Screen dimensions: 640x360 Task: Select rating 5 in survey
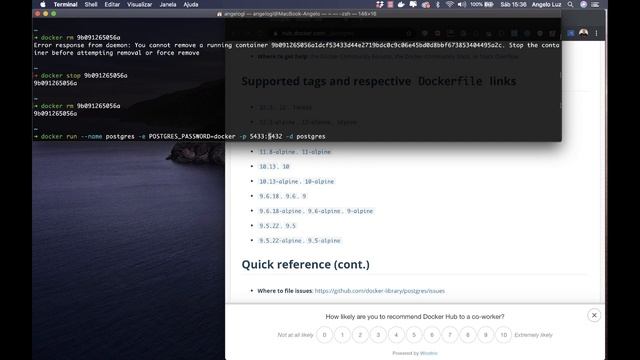click(x=414, y=335)
